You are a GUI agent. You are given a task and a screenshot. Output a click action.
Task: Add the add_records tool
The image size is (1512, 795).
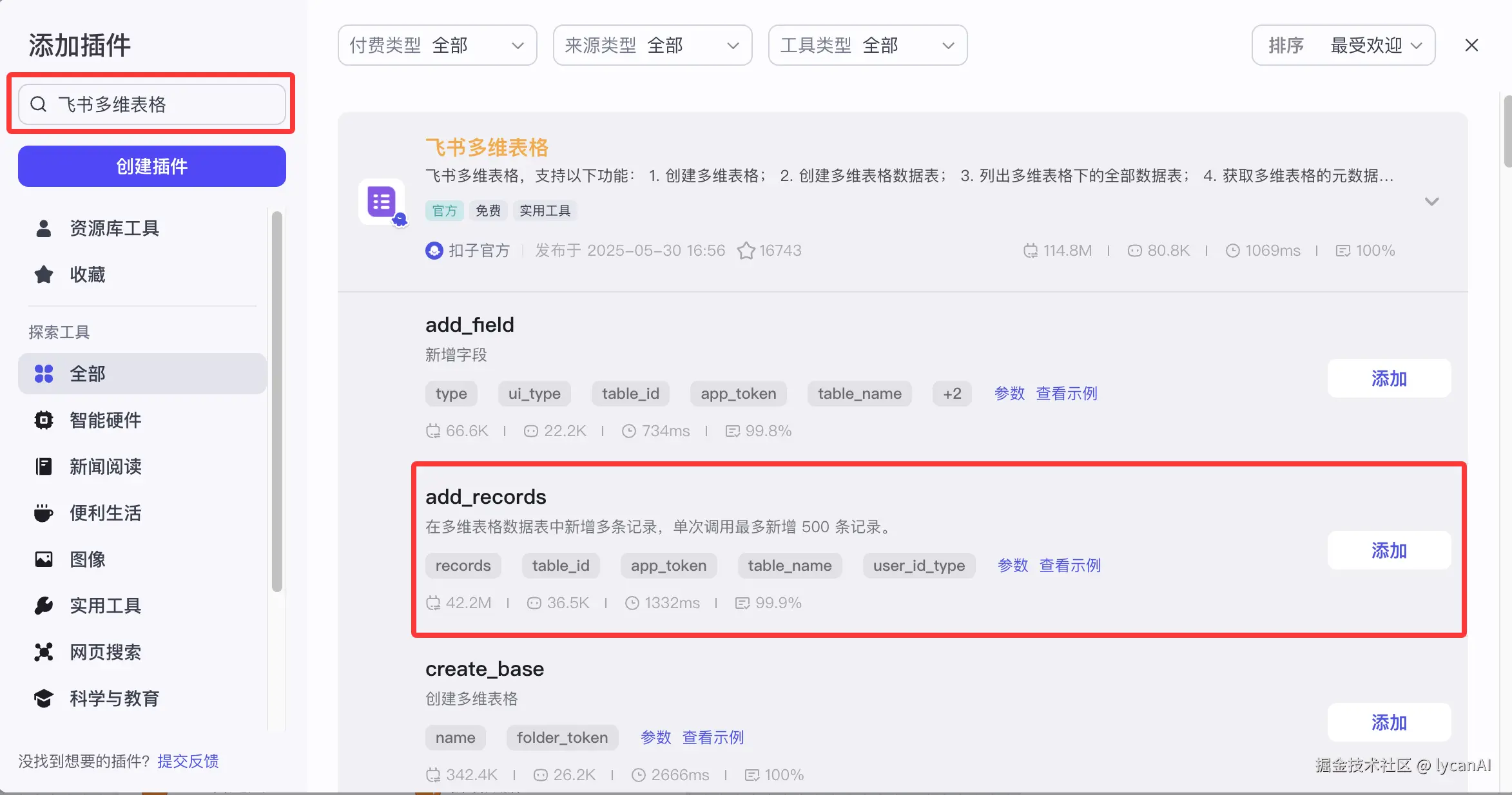point(1389,550)
